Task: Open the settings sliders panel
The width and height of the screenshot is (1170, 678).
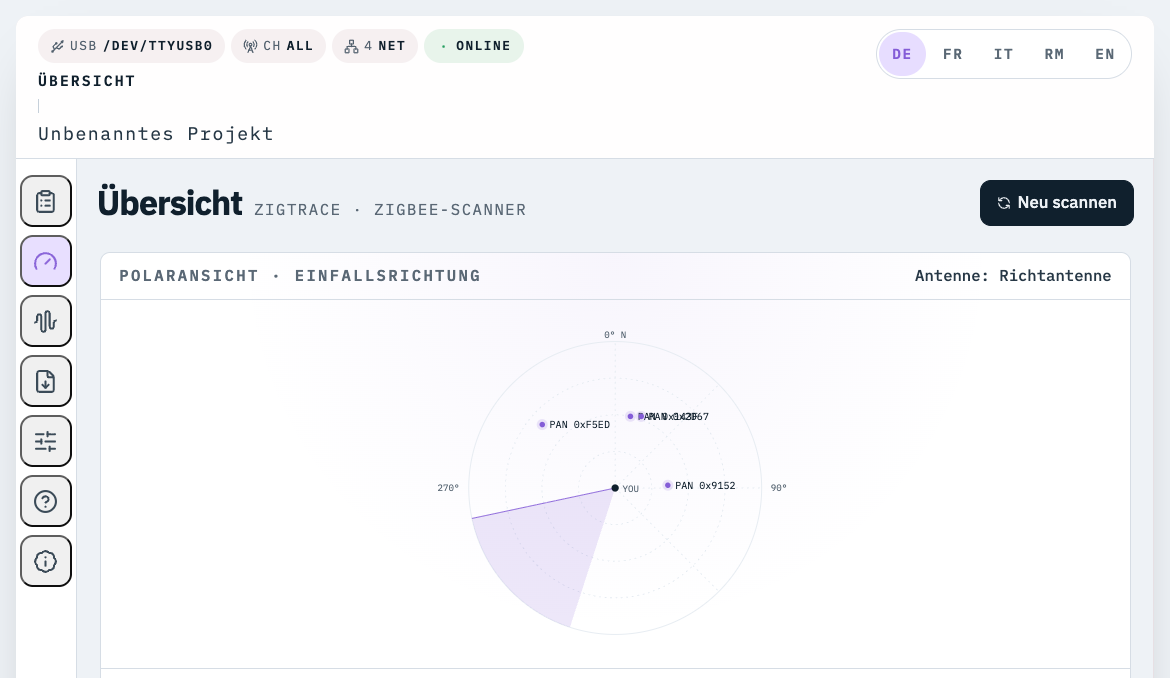Action: pyautogui.click(x=46, y=441)
